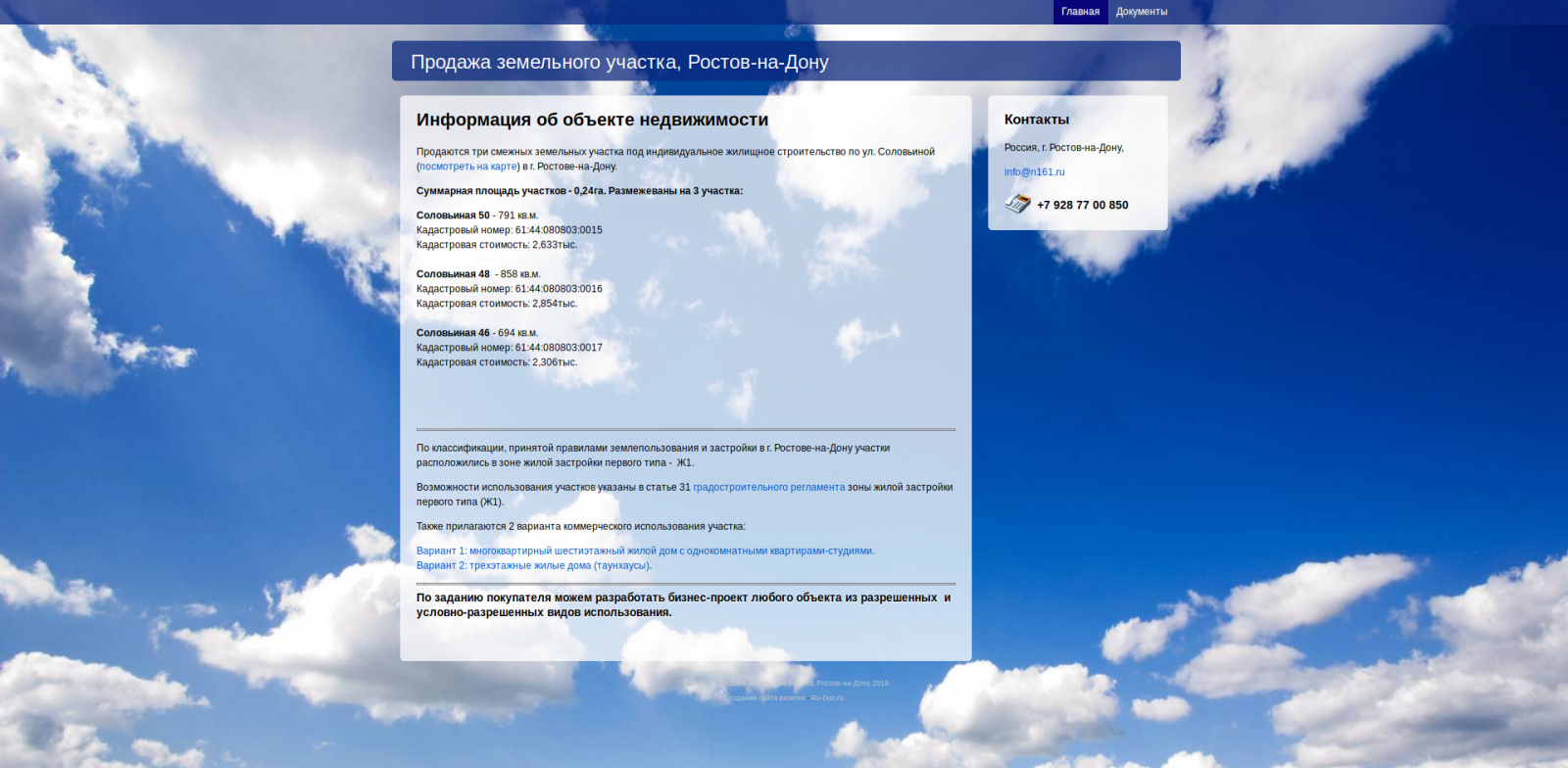Go to the Документы page
The image size is (1568, 768).
[x=1141, y=12]
